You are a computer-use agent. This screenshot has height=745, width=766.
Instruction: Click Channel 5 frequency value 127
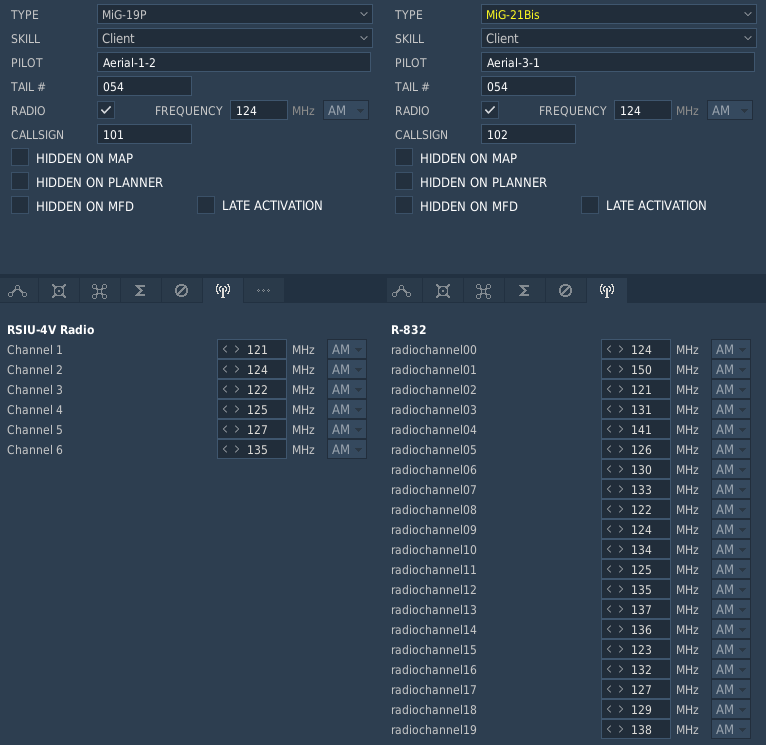point(257,429)
